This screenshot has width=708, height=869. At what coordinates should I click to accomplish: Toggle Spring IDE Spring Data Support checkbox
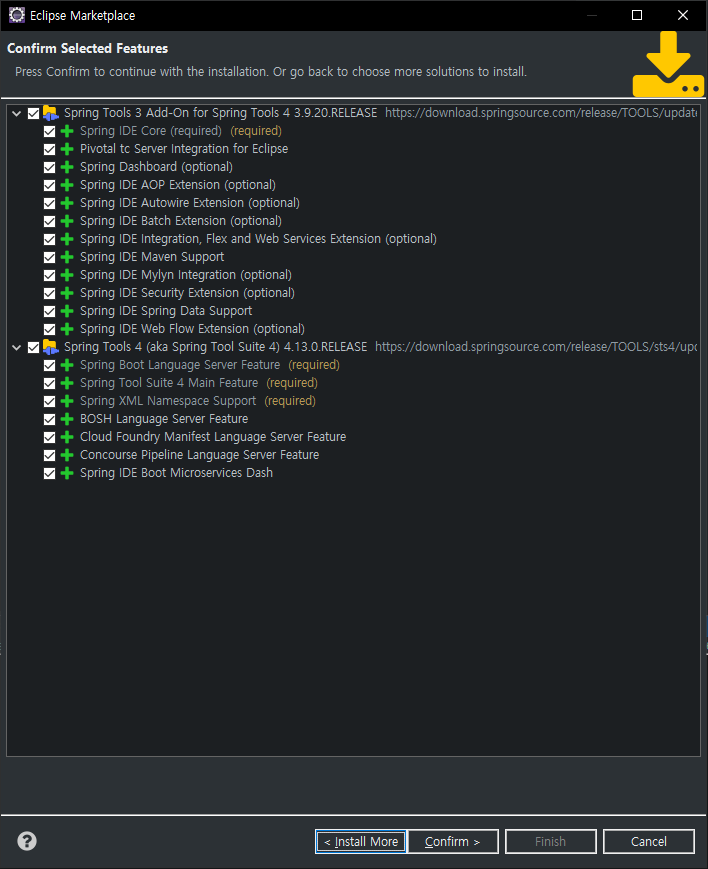[x=49, y=311]
